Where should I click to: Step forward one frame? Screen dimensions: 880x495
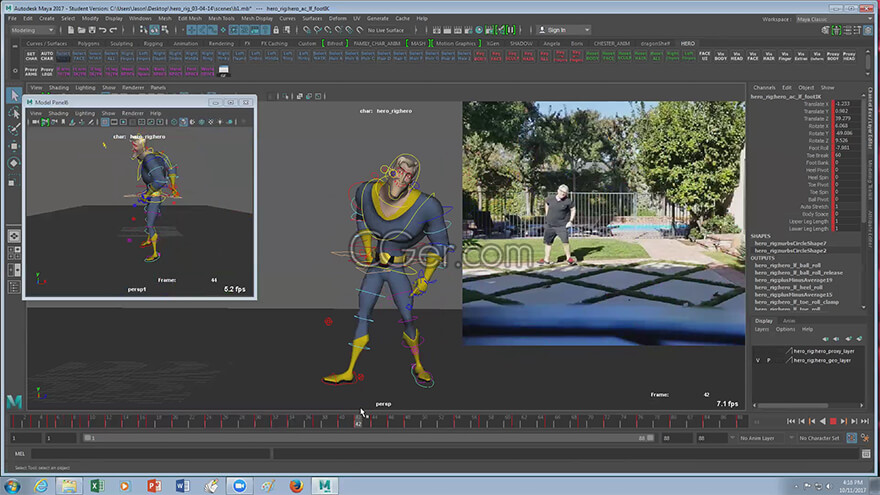[854, 421]
